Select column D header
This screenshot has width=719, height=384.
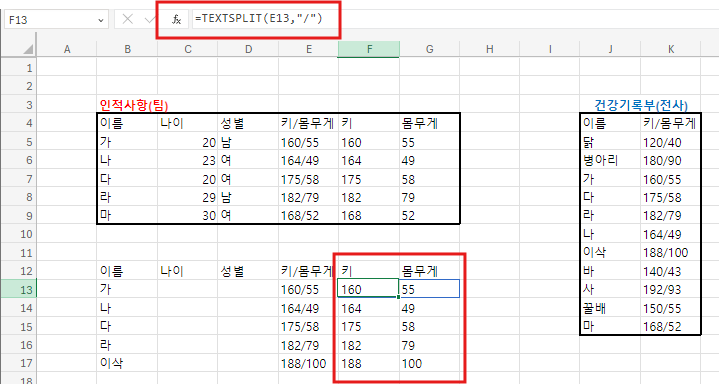(249, 50)
